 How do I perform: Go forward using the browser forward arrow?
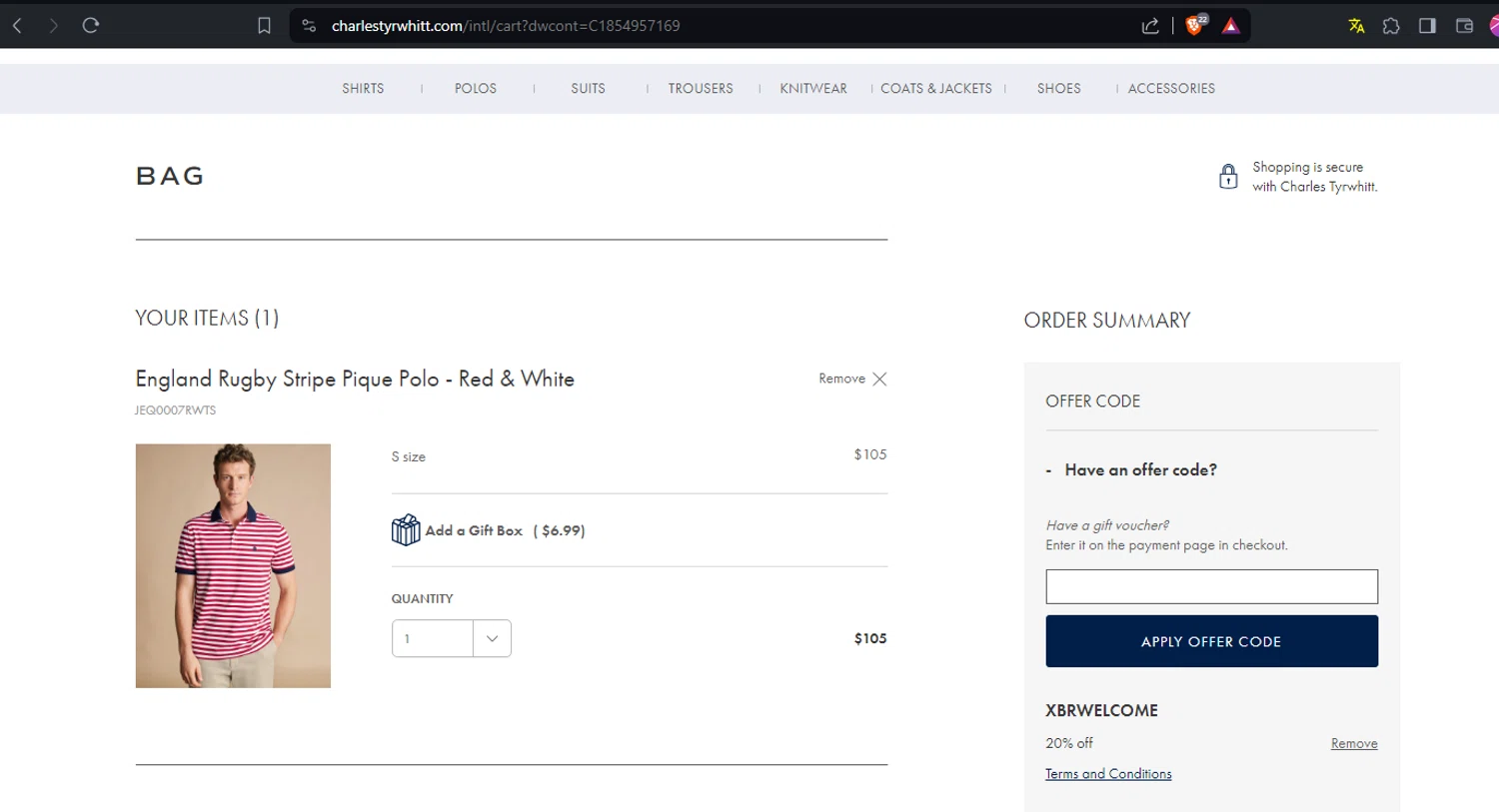[53, 26]
